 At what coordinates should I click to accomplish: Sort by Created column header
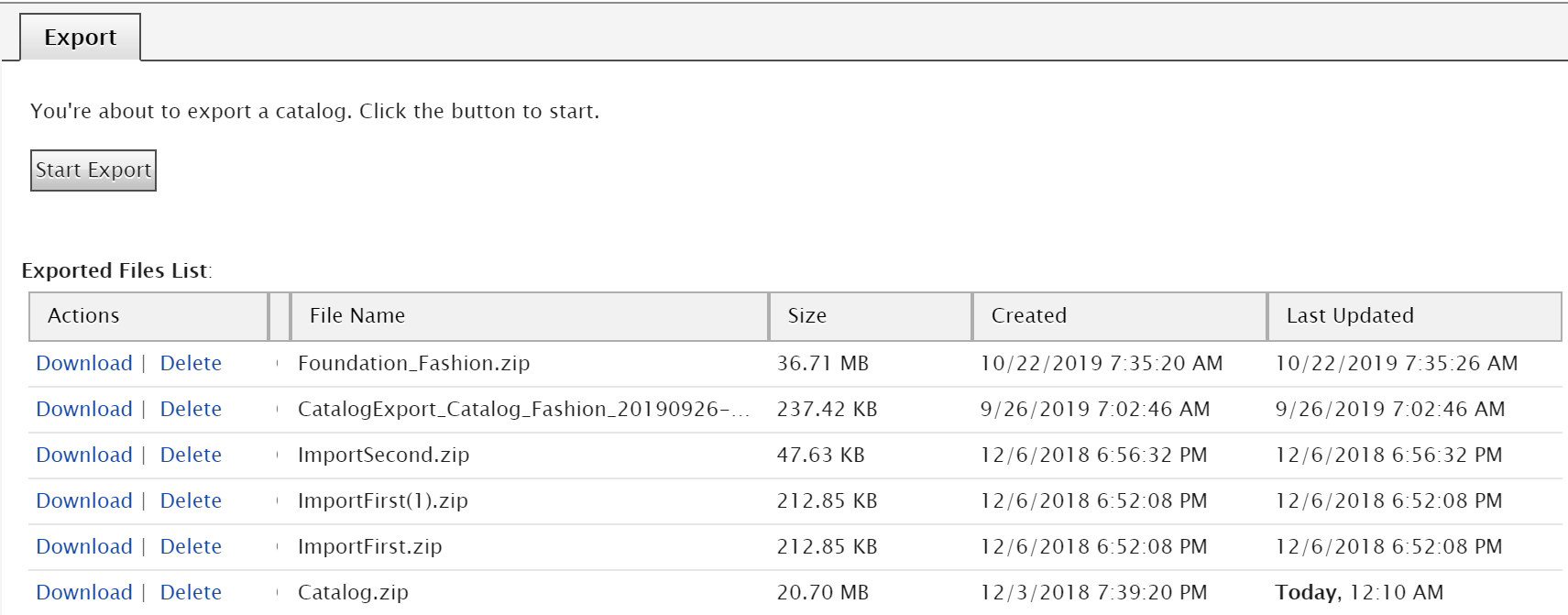coord(1119,316)
